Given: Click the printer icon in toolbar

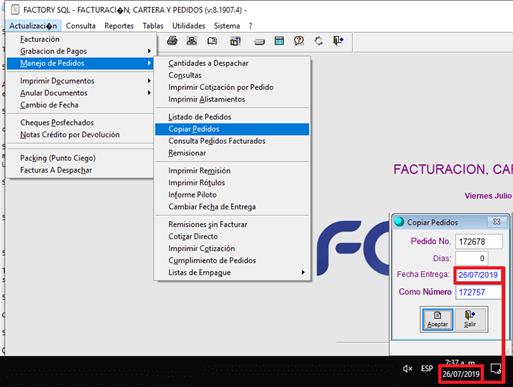Looking at the screenshot, I should (172, 41).
